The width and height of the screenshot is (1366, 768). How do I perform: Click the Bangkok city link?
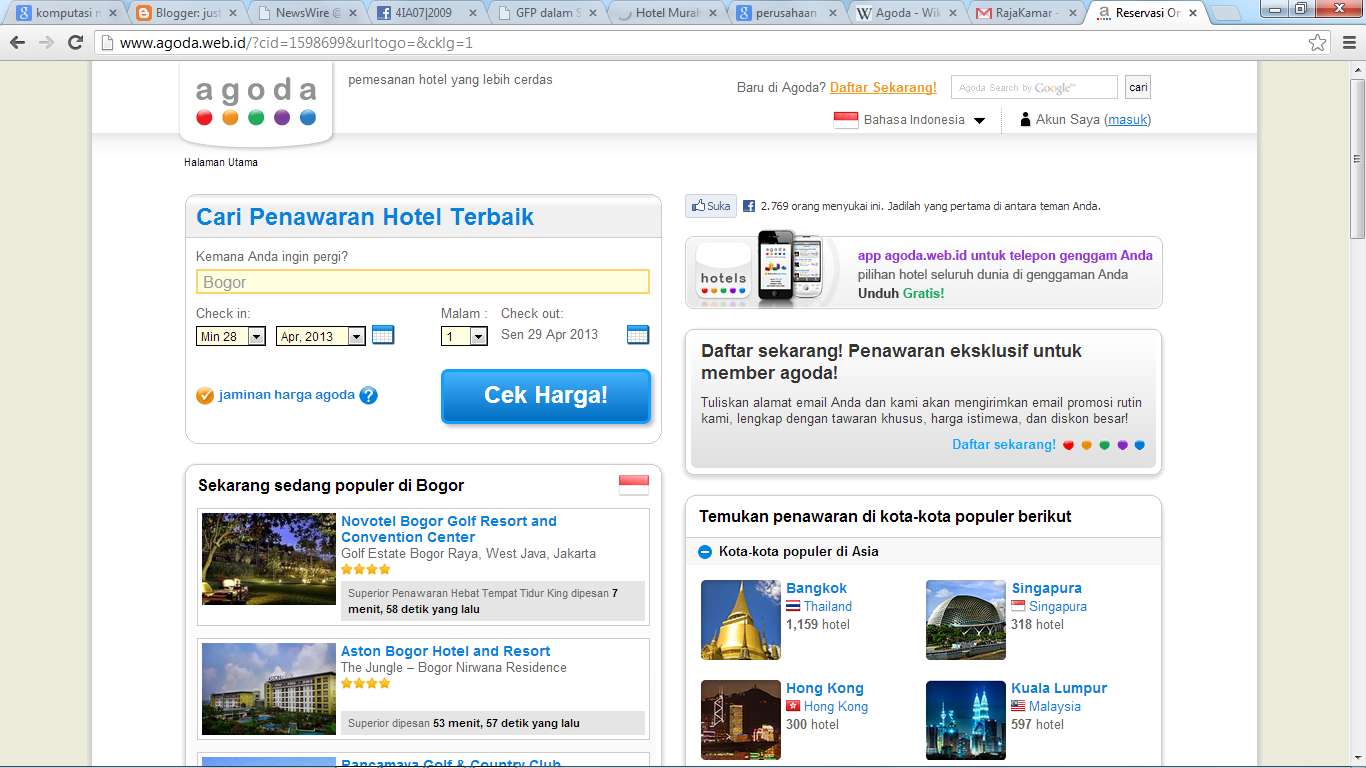click(816, 588)
